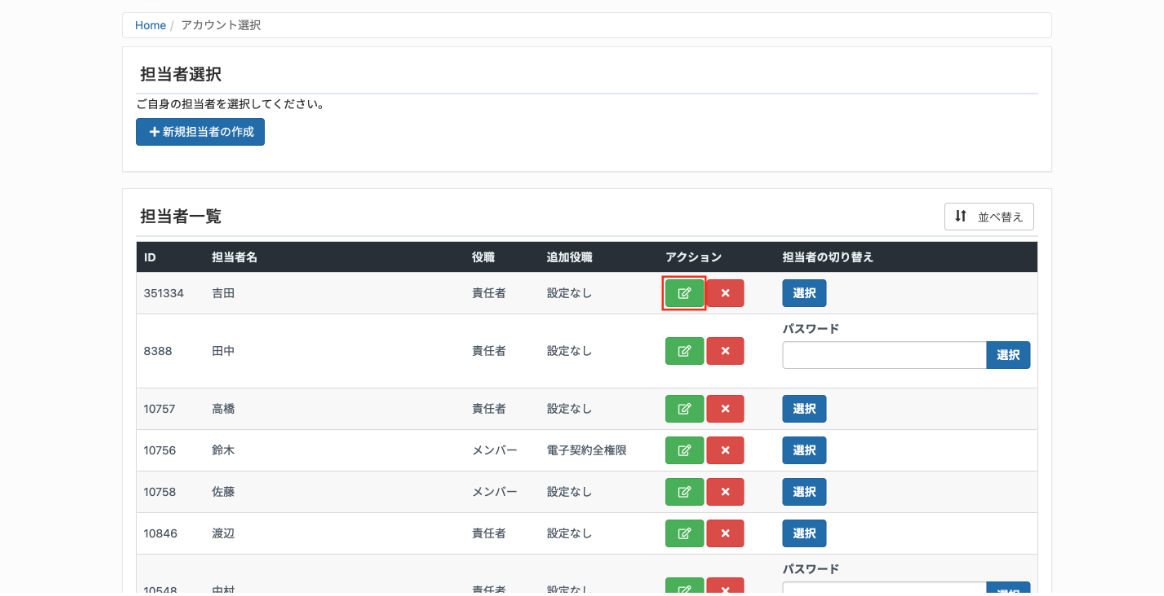The width and height of the screenshot is (1164, 596).
Task: Remove the 高橋 row with red X
Action: 725,409
